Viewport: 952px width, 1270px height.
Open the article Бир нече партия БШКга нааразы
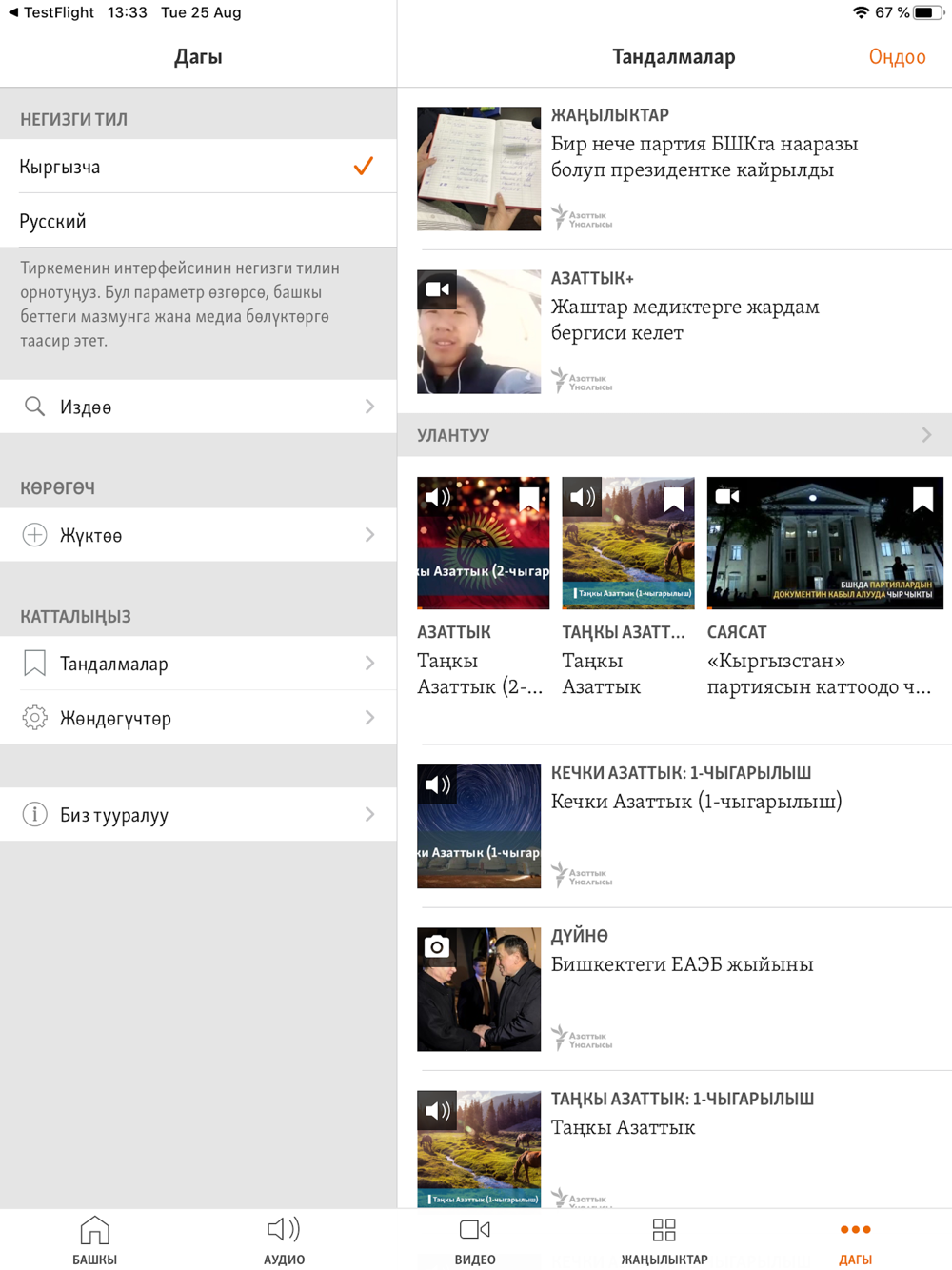(704, 156)
